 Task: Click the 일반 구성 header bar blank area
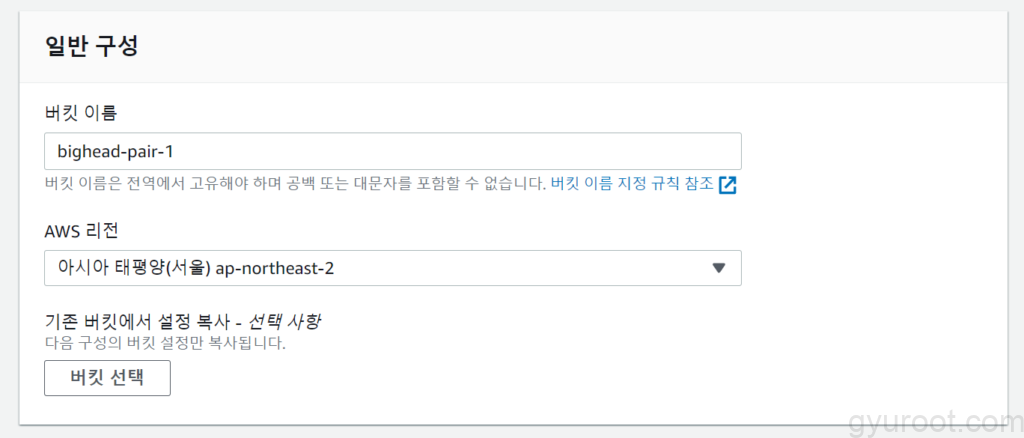tap(600, 45)
